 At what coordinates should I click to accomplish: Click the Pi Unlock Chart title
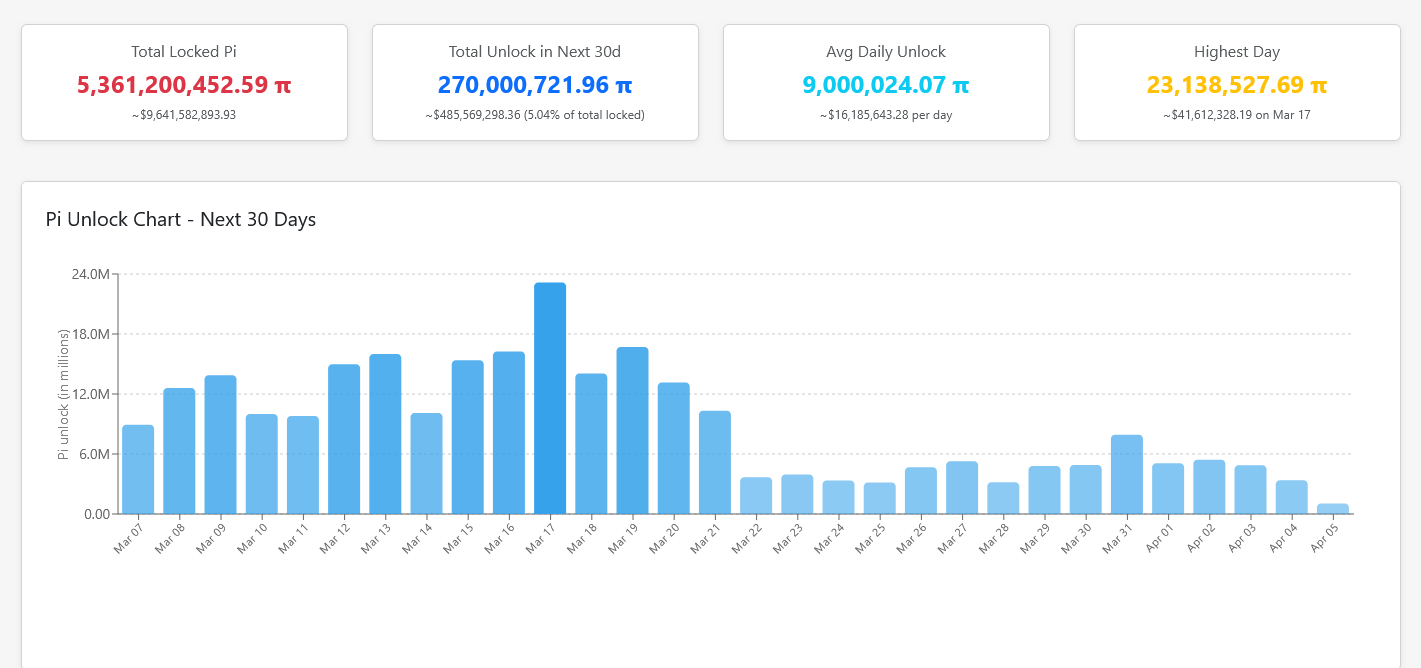click(181, 219)
